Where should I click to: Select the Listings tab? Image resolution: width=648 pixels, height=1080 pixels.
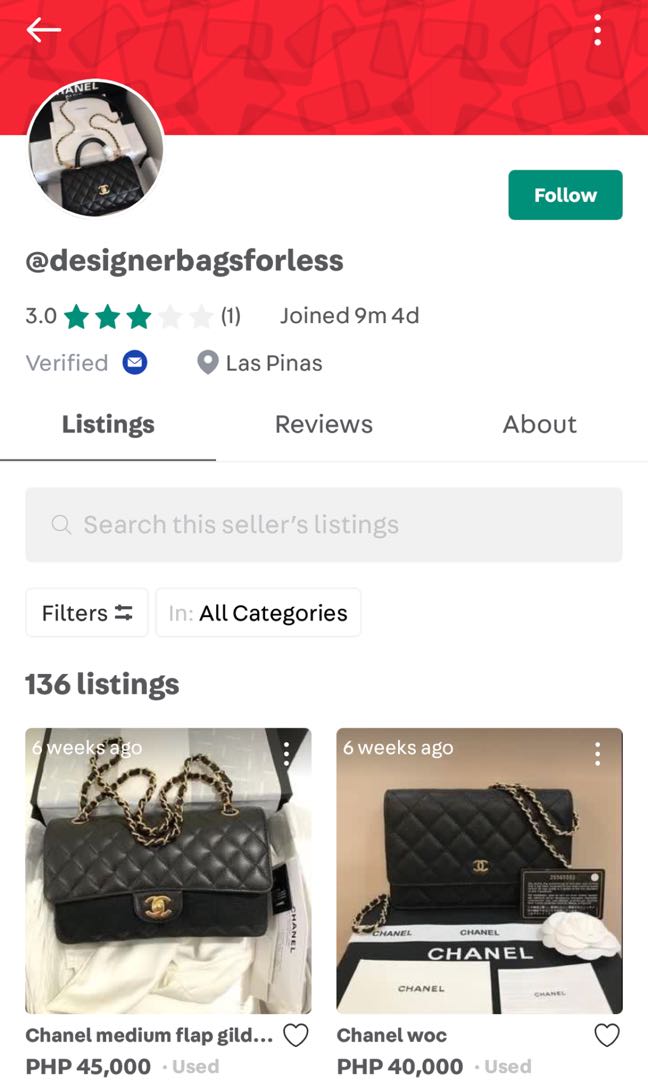click(107, 424)
